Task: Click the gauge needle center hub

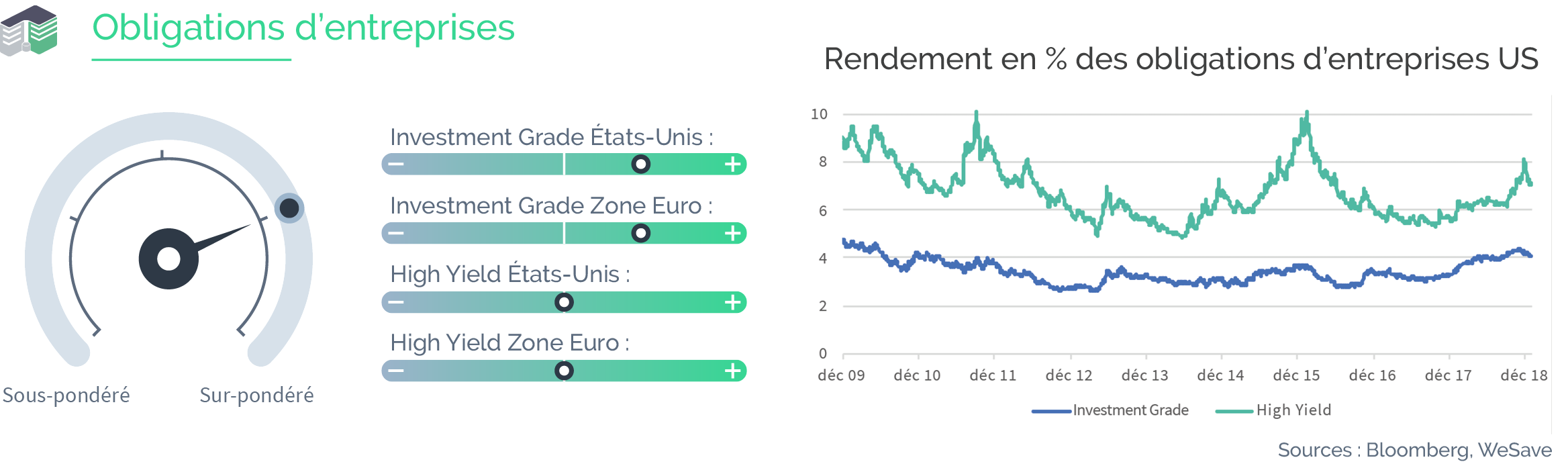Action: click(168, 259)
